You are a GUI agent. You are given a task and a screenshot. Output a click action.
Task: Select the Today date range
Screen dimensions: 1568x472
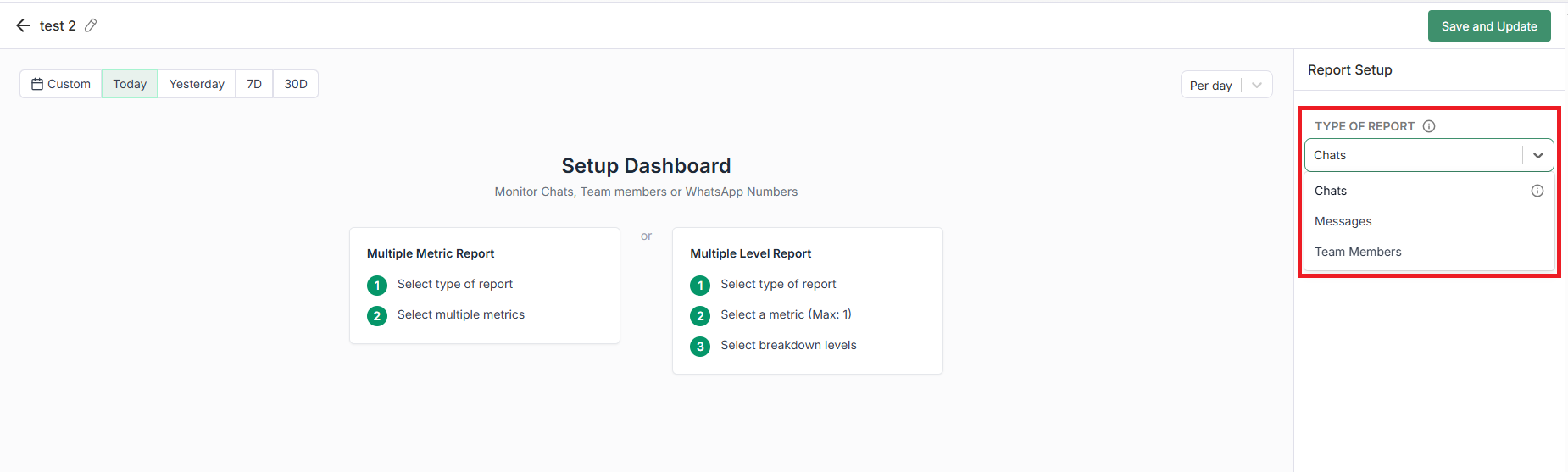click(130, 84)
